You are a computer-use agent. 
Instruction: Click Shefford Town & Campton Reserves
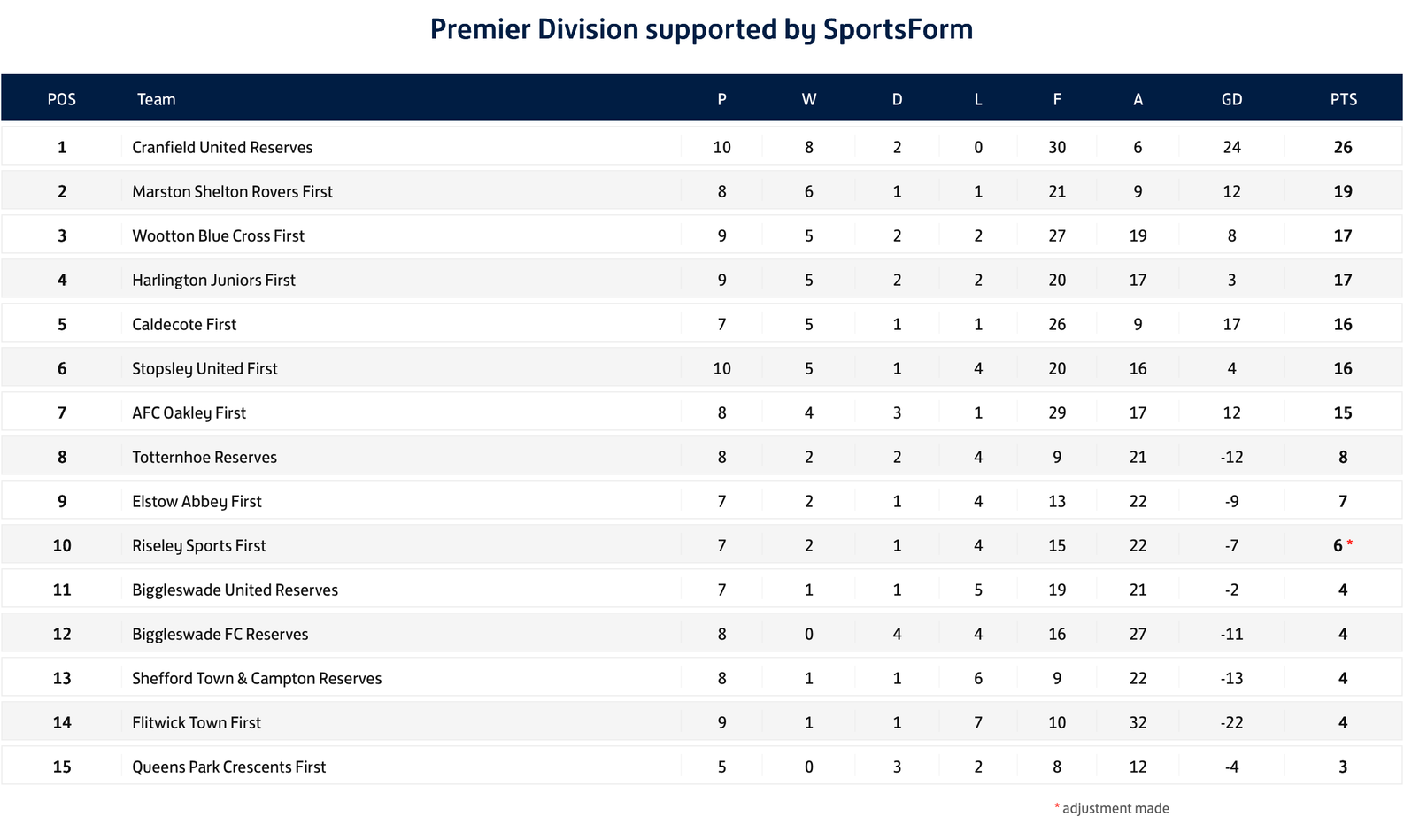click(257, 678)
